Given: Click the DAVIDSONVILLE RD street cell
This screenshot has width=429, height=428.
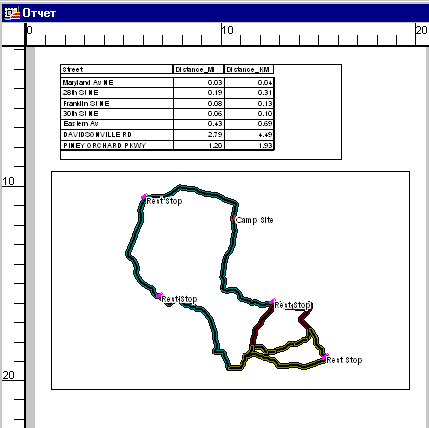Looking at the screenshot, I should coord(117,135).
